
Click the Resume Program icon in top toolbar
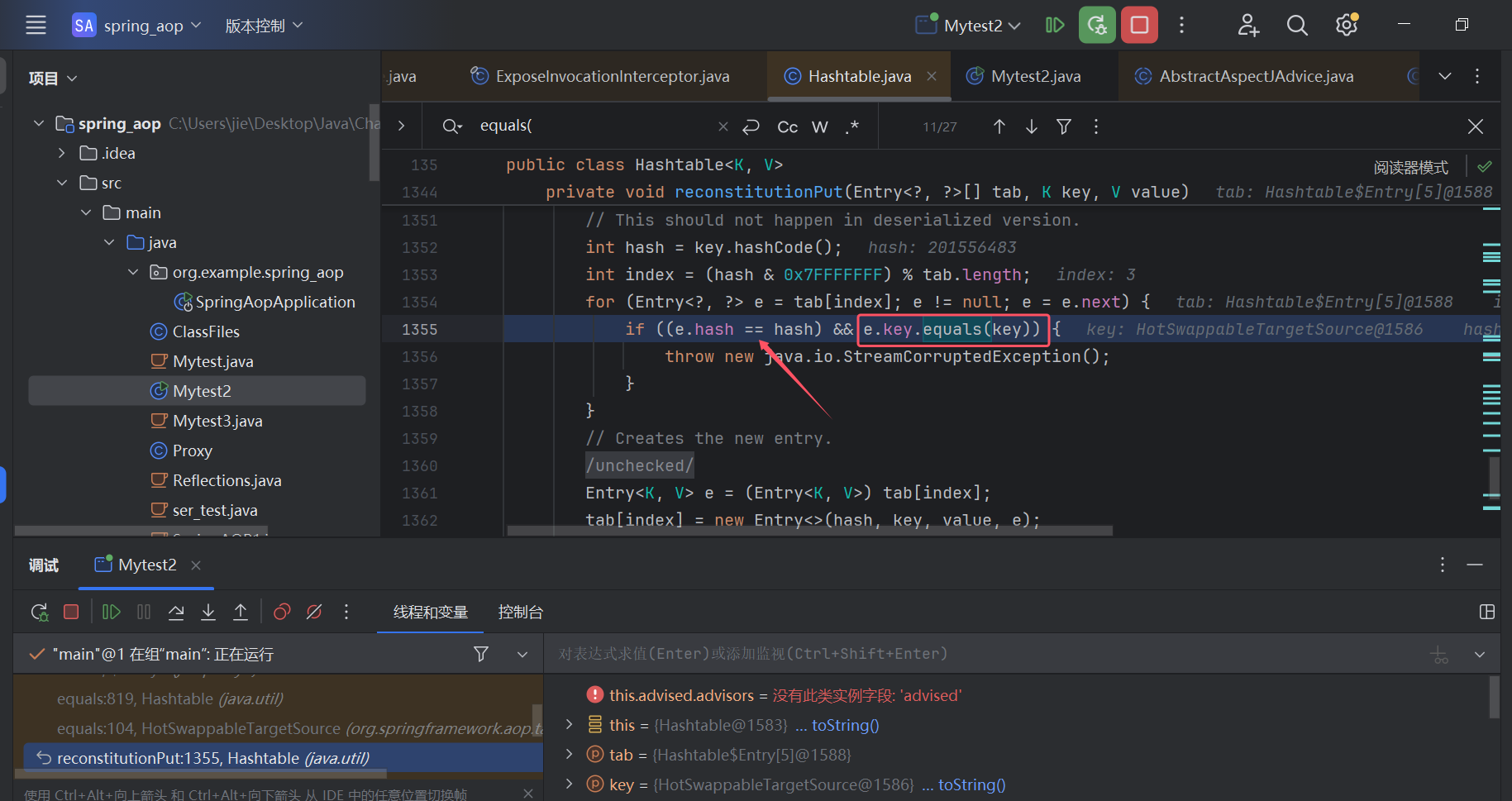(x=1054, y=26)
